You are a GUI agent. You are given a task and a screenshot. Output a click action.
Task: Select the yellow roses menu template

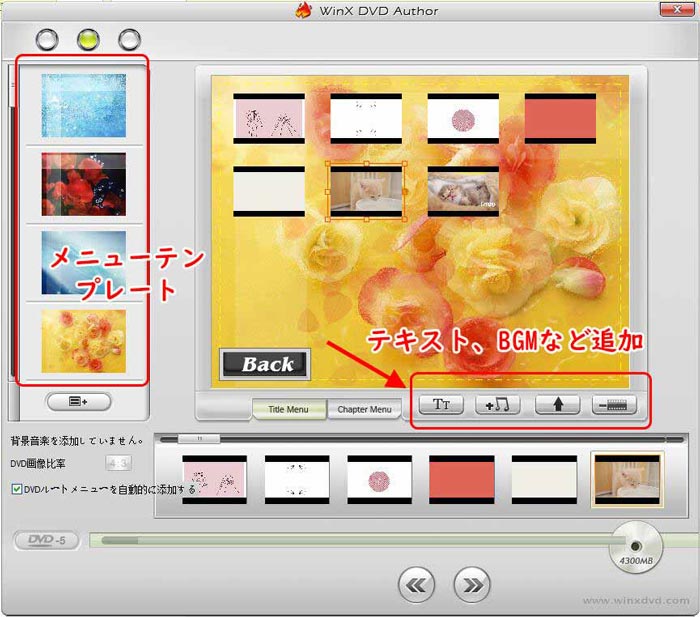84,341
